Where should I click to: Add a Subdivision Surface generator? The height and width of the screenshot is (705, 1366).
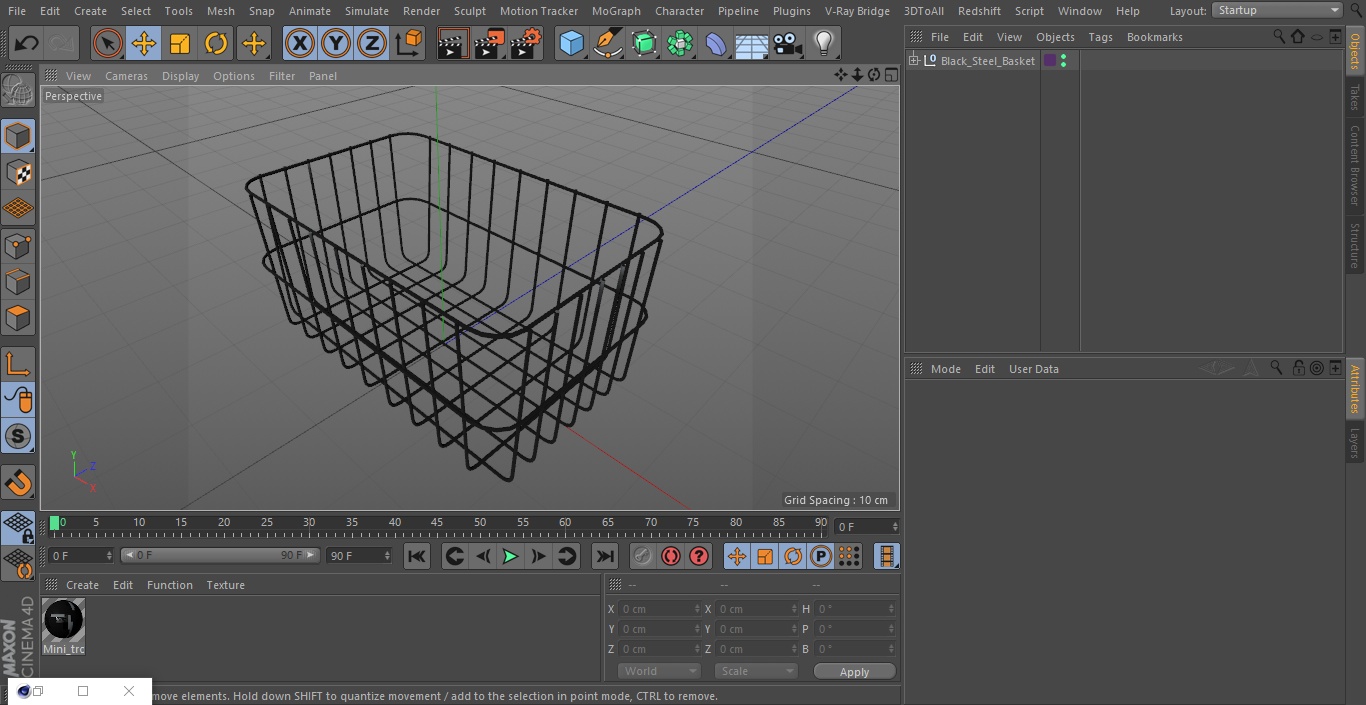pyautogui.click(x=644, y=43)
